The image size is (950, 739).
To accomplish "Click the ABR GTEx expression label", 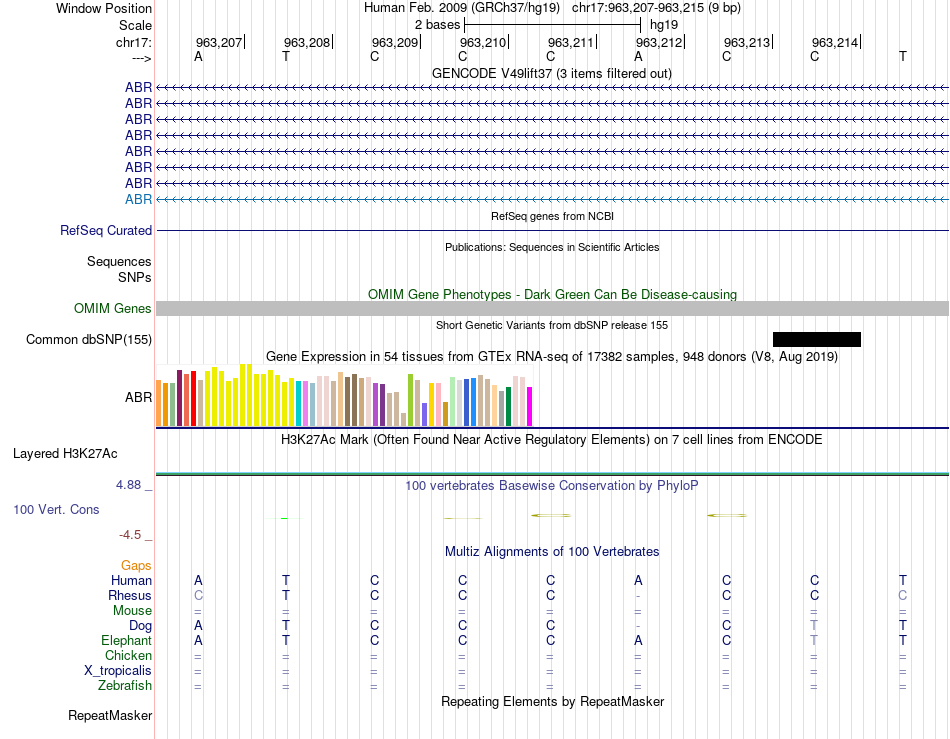I will click(138, 397).
